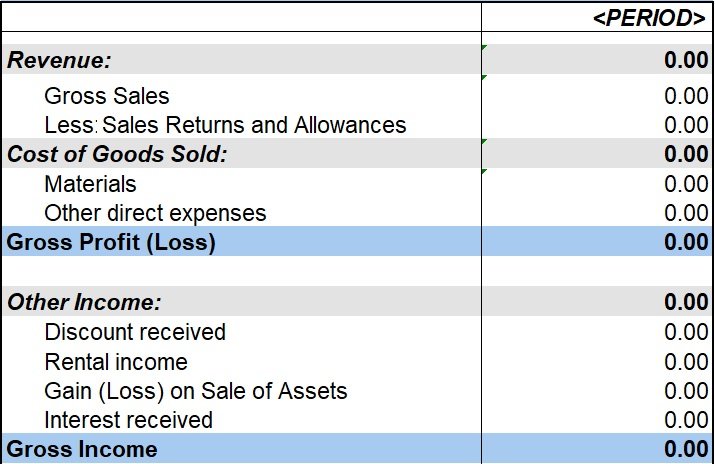Viewport: 715px width, 464px height.
Task: Click the Other direct expenses label
Action: pyautogui.click(x=155, y=213)
